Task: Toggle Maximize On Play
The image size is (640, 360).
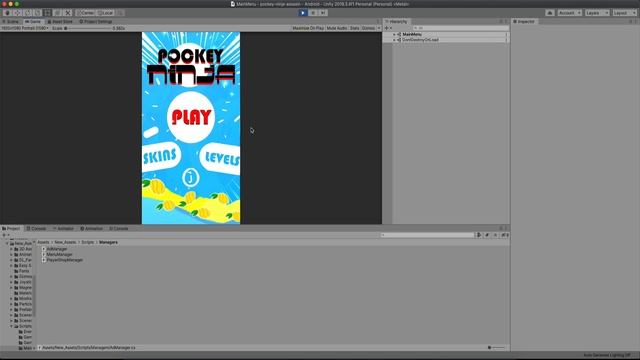Action: tap(308, 28)
